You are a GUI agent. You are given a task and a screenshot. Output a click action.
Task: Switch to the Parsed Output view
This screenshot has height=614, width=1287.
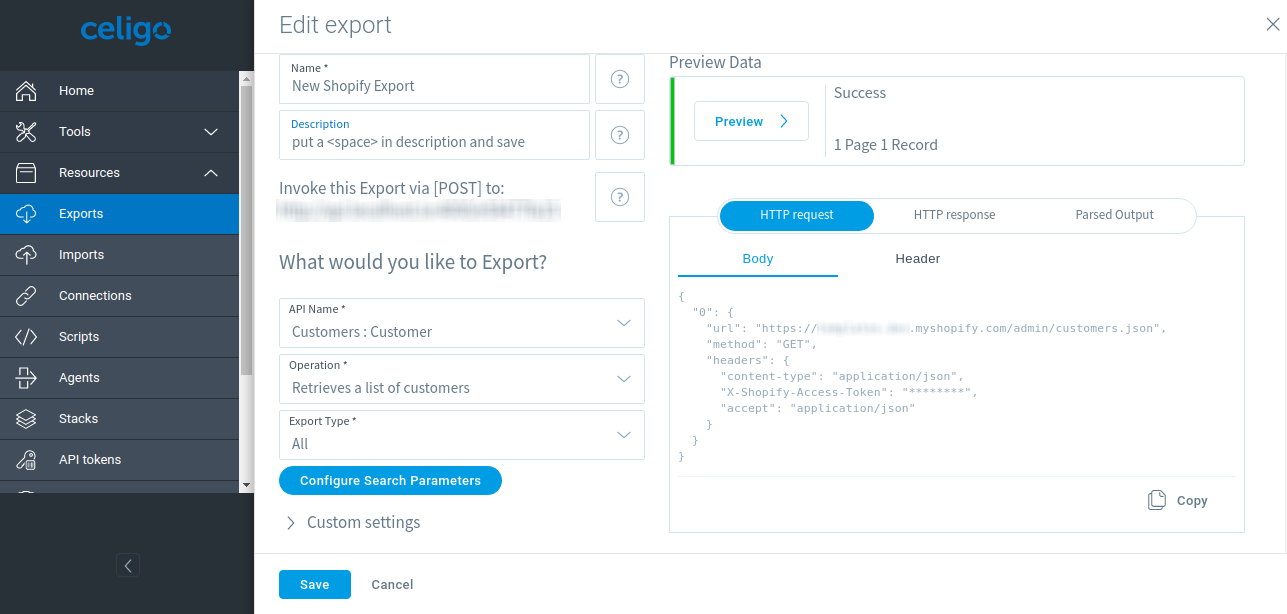click(1114, 215)
